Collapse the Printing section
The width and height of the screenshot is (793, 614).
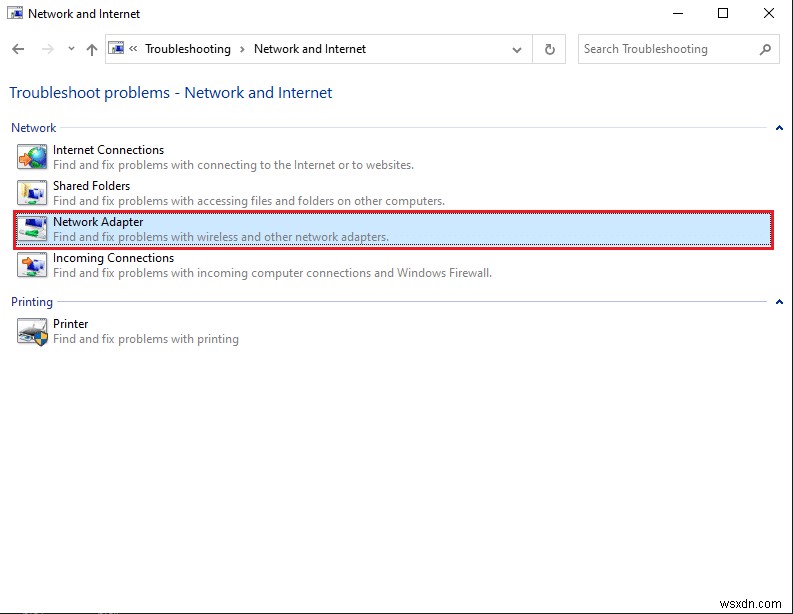tap(779, 302)
